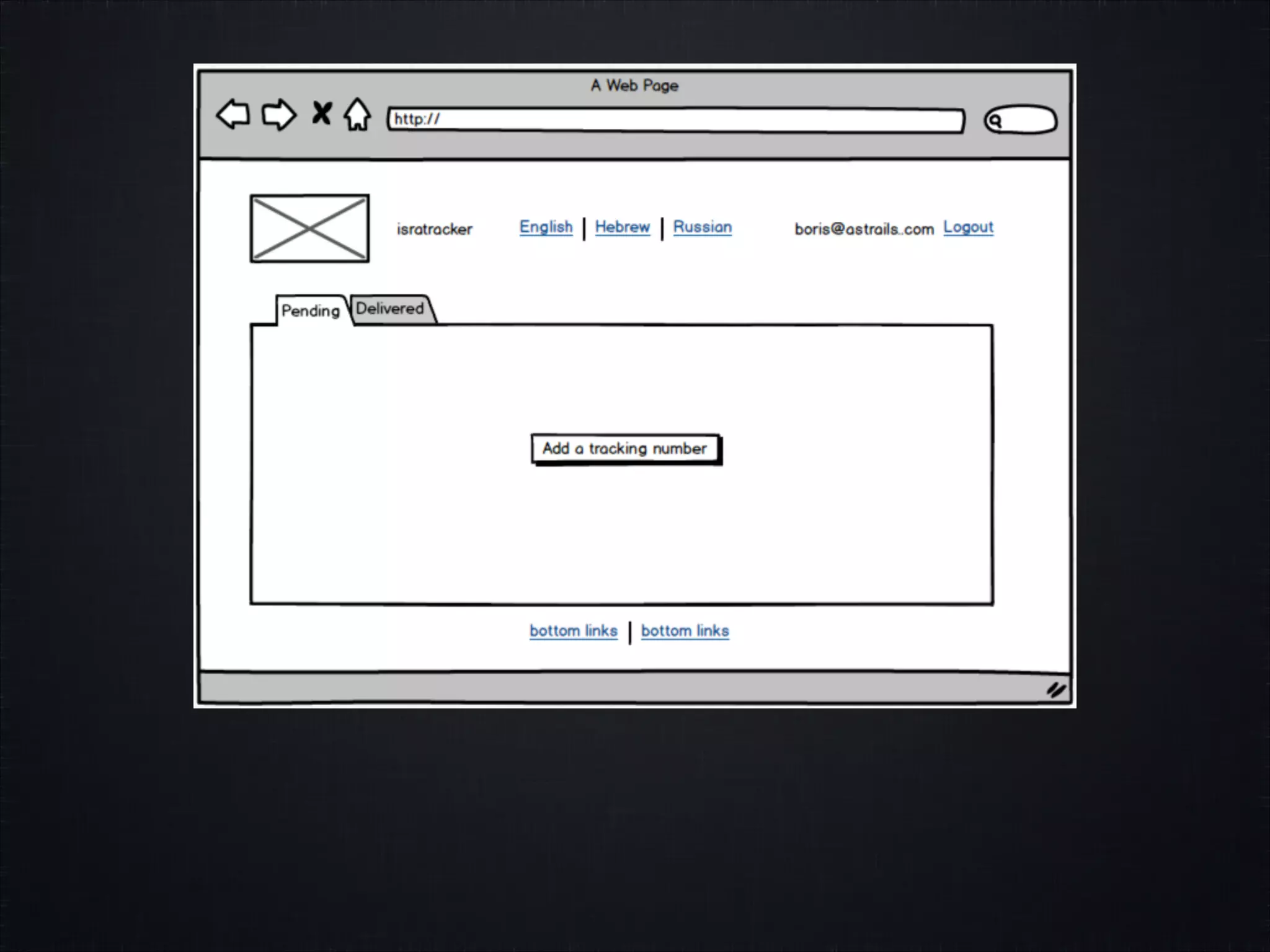This screenshot has width=1270, height=952.
Task: Click the boris@astrails.com email text
Action: [x=864, y=229]
